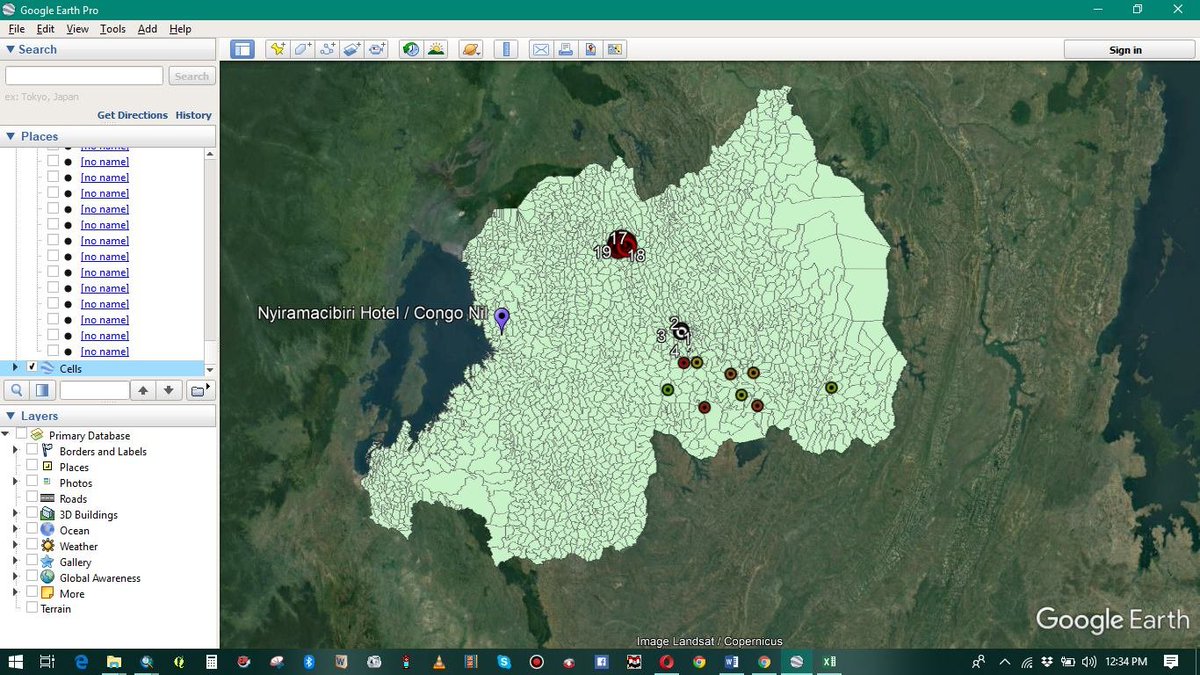
Task: Show the ruler measurement tool
Action: 506,49
